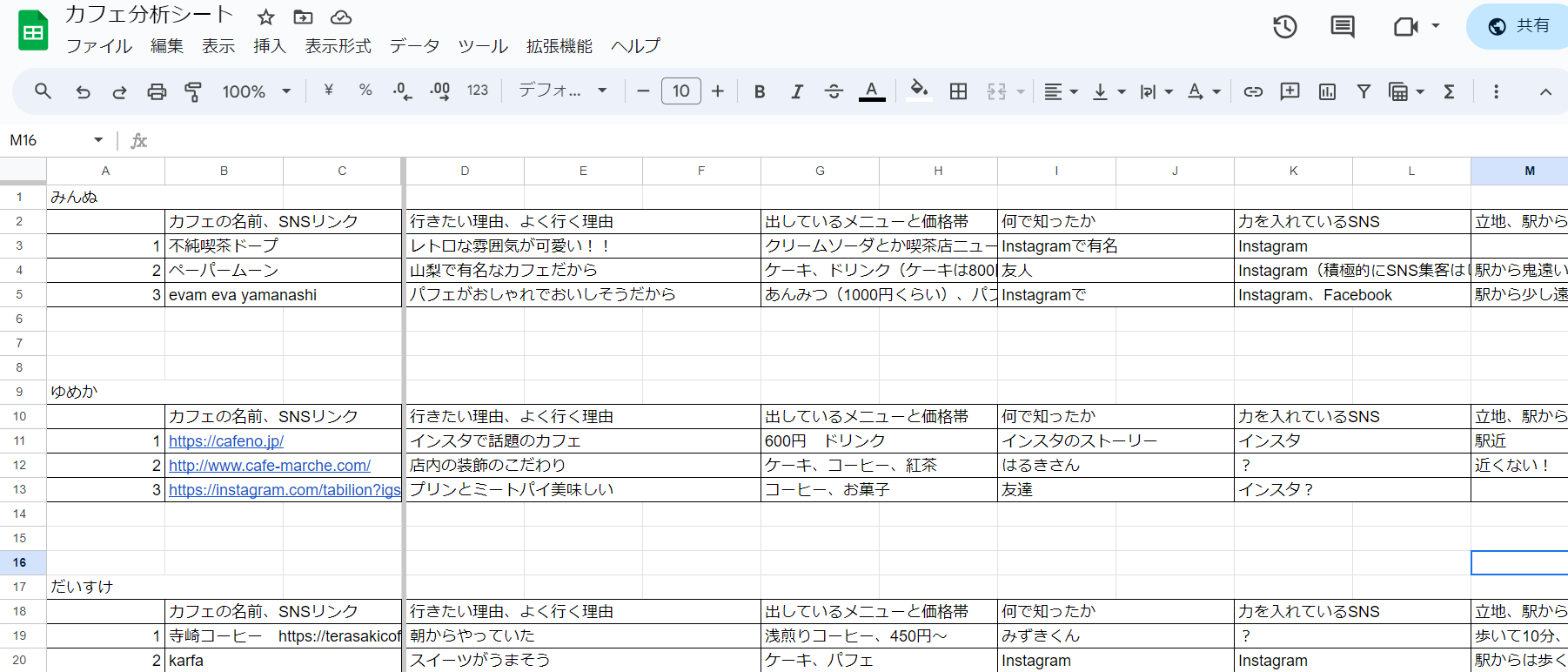This screenshot has height=672, width=1568.
Task: Open the 挿入 menu
Action: tap(270, 46)
